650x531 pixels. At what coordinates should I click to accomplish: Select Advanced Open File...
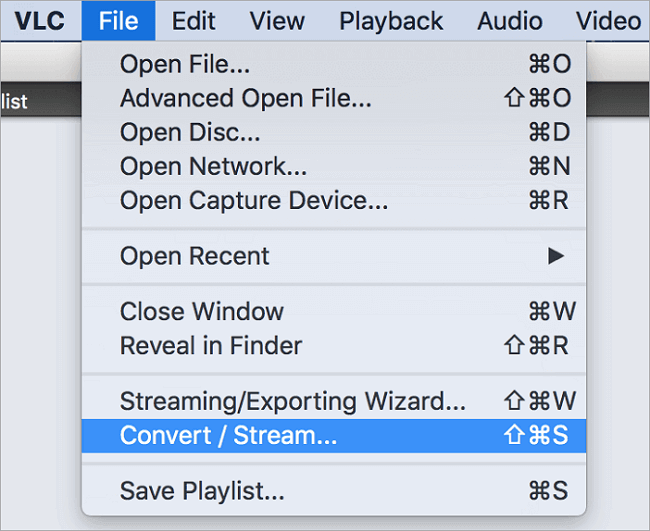245,99
